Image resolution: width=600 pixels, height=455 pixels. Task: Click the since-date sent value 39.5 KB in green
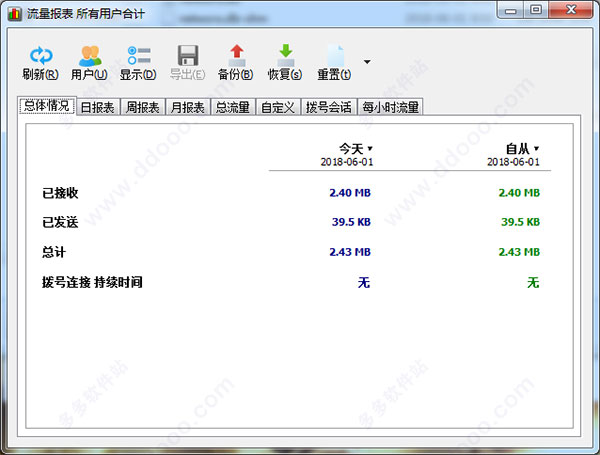click(x=520, y=222)
